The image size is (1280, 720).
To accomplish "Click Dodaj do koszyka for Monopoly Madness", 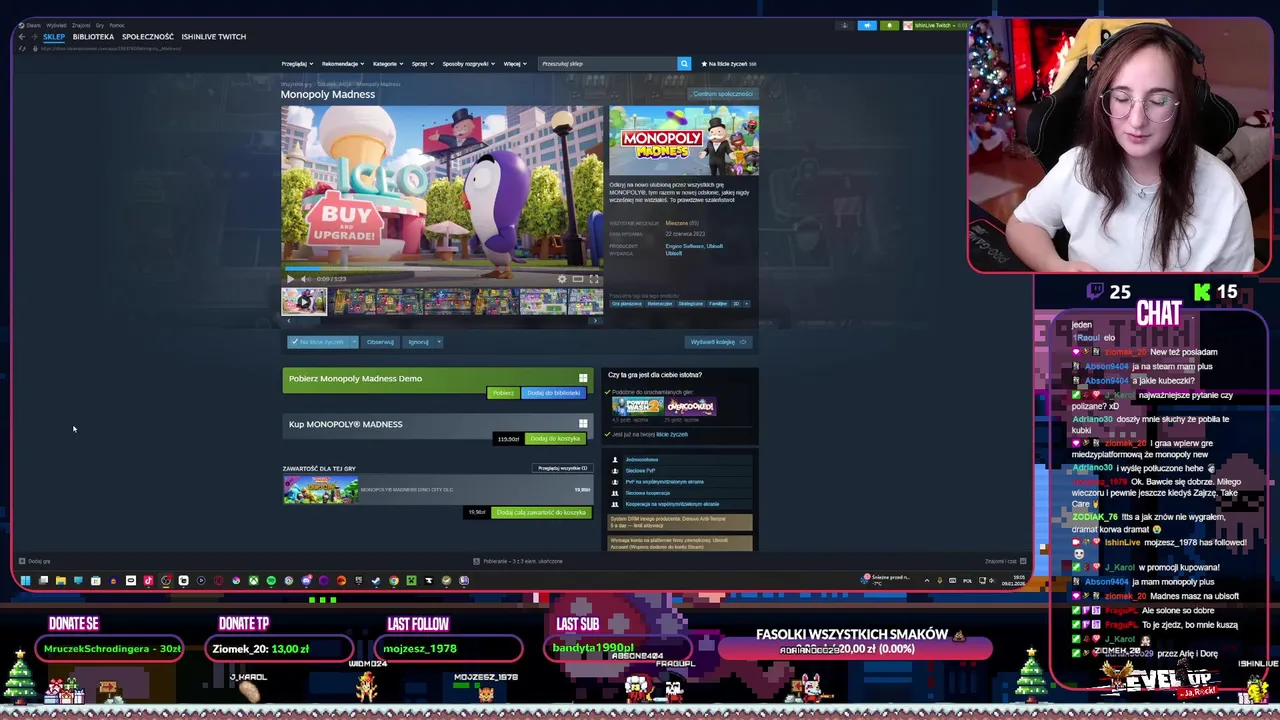I will (x=555, y=439).
